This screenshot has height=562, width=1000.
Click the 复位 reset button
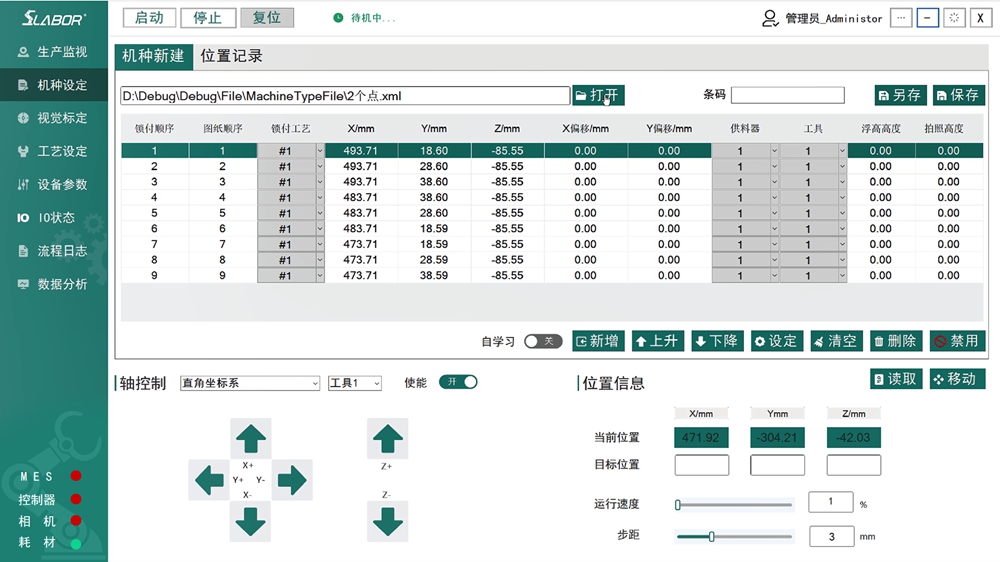(x=267, y=18)
